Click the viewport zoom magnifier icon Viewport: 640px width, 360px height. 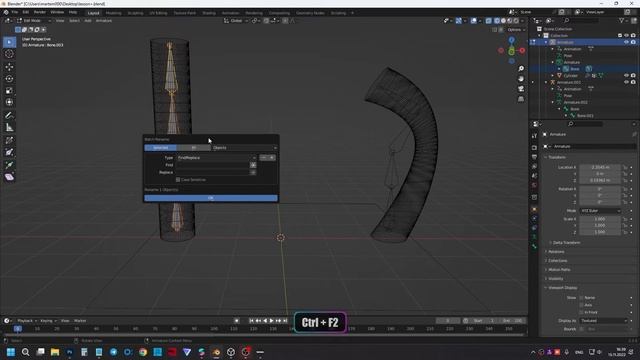pos(521,69)
